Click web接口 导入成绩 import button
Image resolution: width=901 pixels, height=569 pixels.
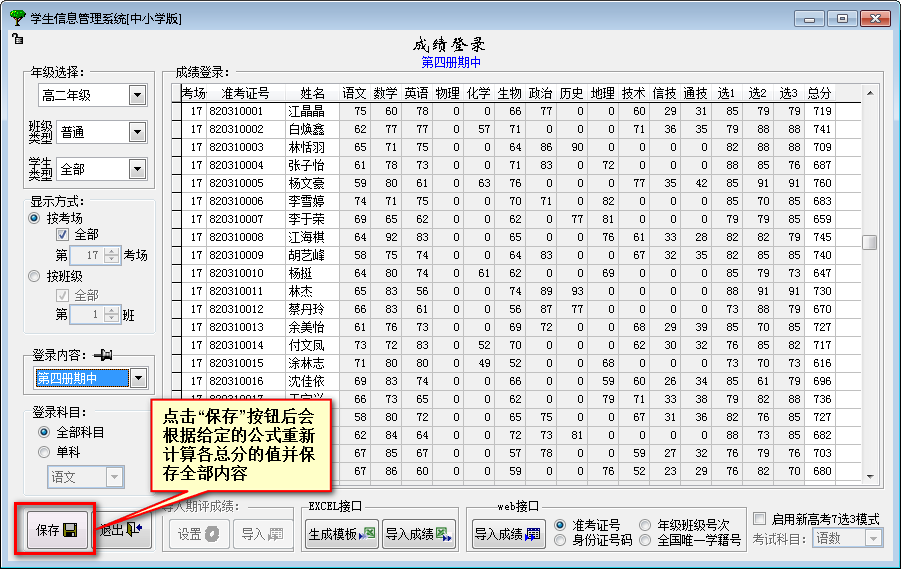point(507,534)
